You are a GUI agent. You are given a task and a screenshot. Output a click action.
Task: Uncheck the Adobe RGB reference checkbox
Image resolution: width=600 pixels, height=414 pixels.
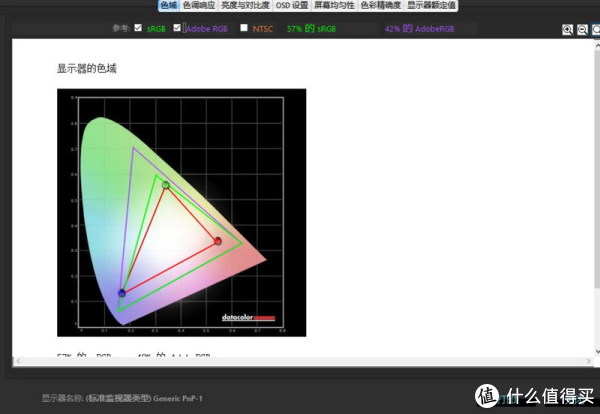tap(177, 28)
